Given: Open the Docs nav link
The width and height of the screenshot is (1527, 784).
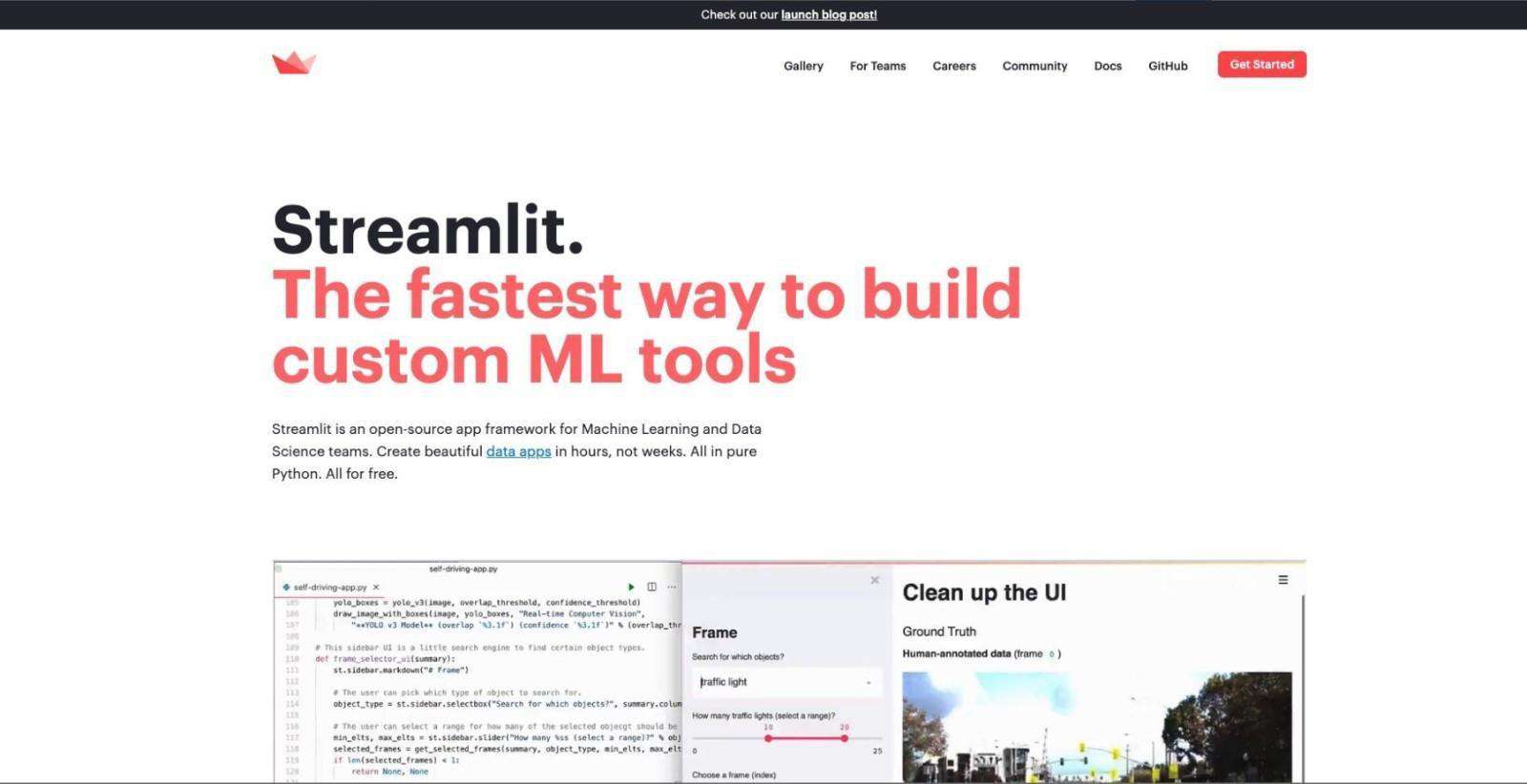Looking at the screenshot, I should click(x=1108, y=66).
